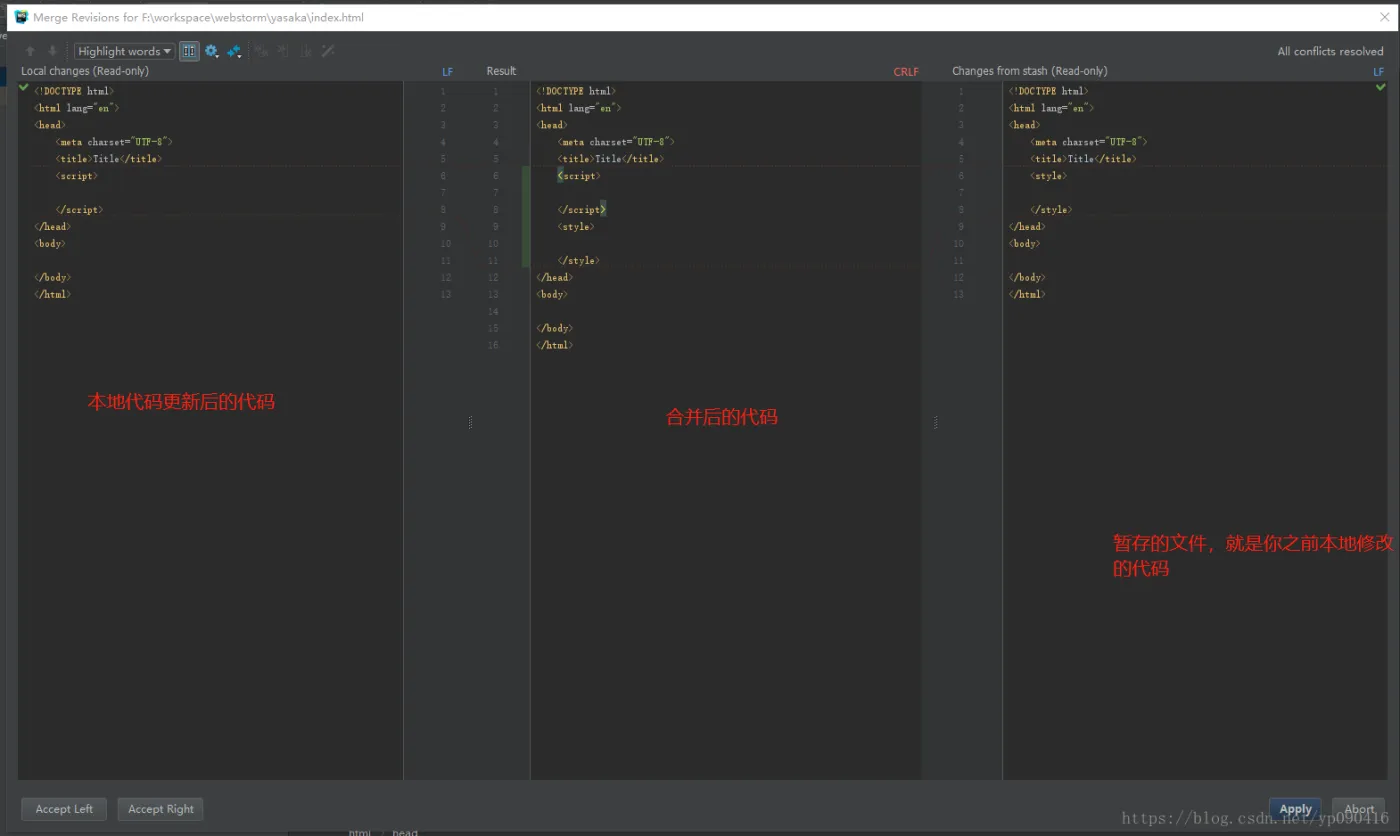Click the first greyed-out apply changes icon
The width and height of the screenshot is (1400, 836).
(x=261, y=51)
